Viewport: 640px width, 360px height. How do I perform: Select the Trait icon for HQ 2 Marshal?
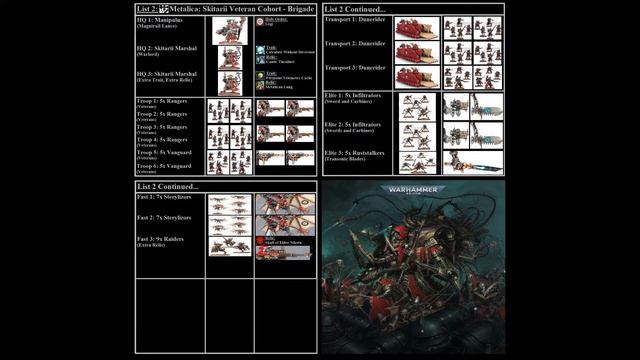point(260,50)
